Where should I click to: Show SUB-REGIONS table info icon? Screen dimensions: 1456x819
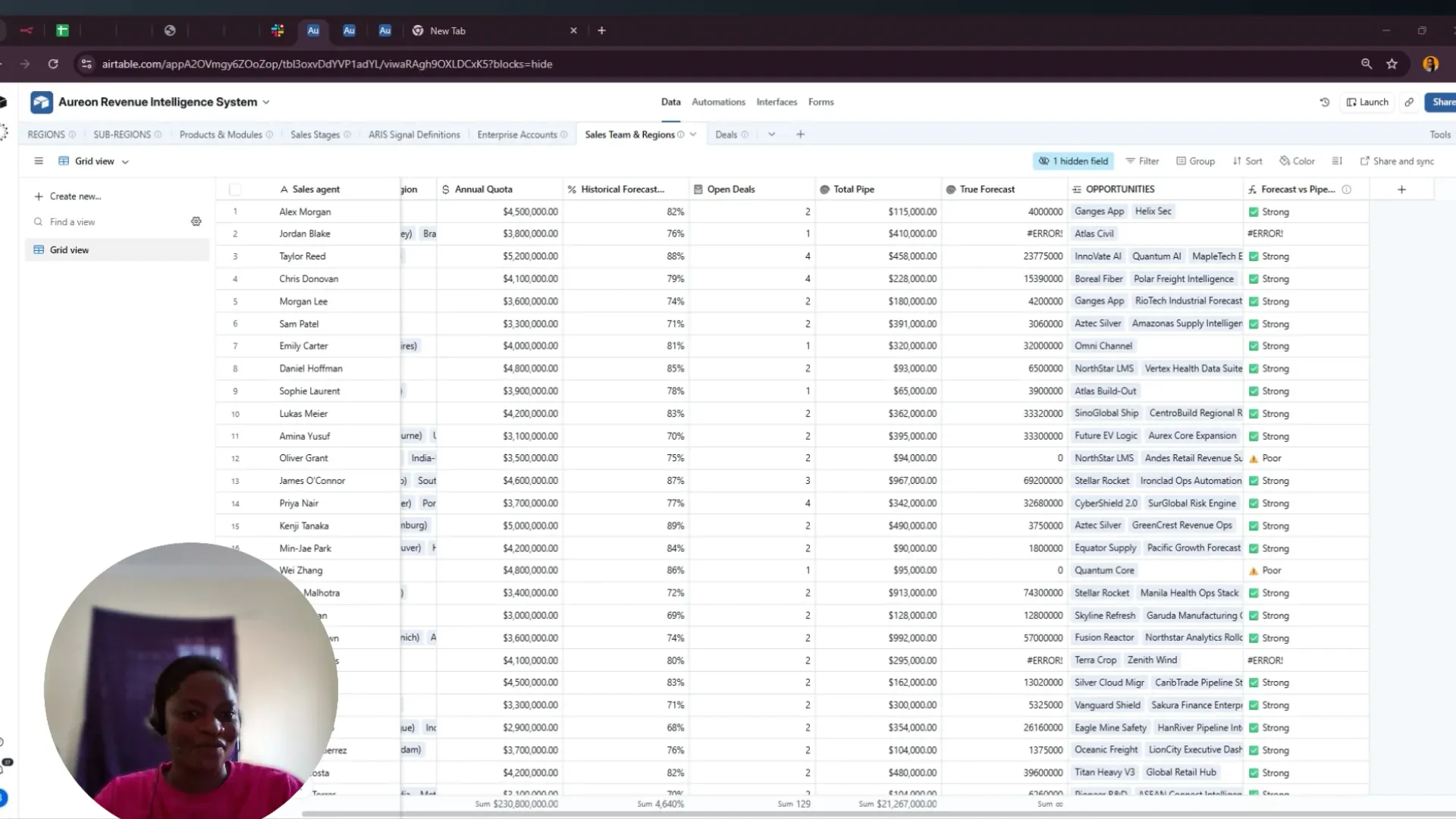pos(158,134)
